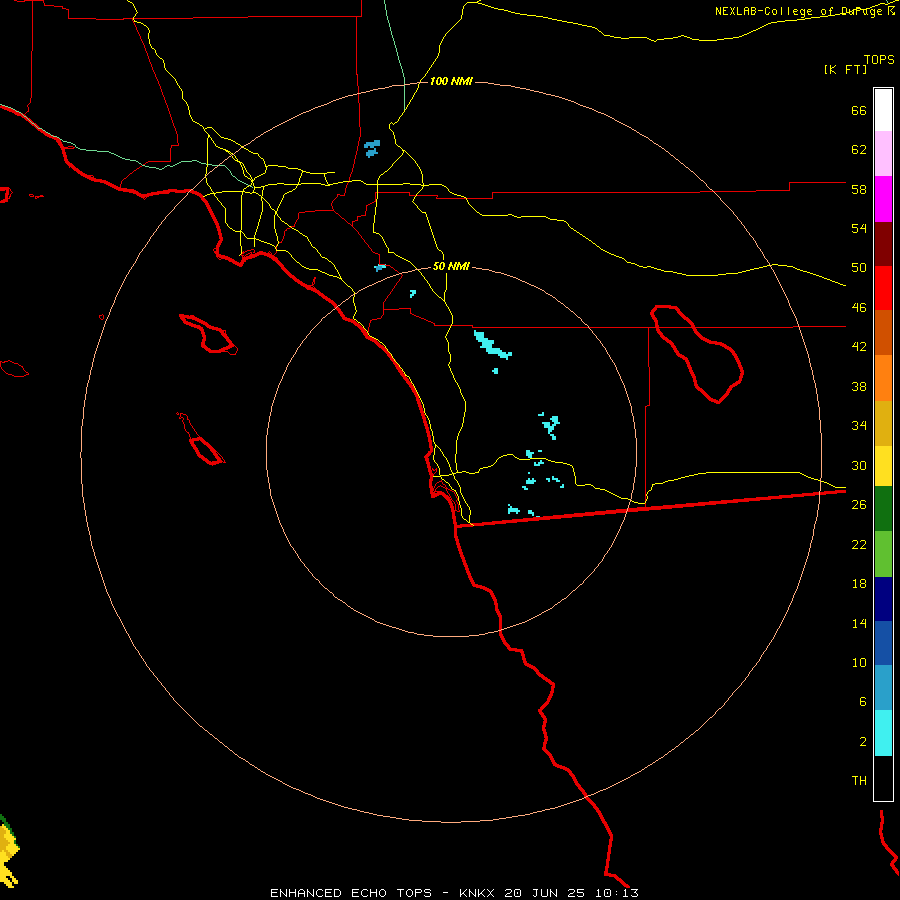Click the "50 NMI" range ring label
900x900 pixels.
[x=451, y=266]
